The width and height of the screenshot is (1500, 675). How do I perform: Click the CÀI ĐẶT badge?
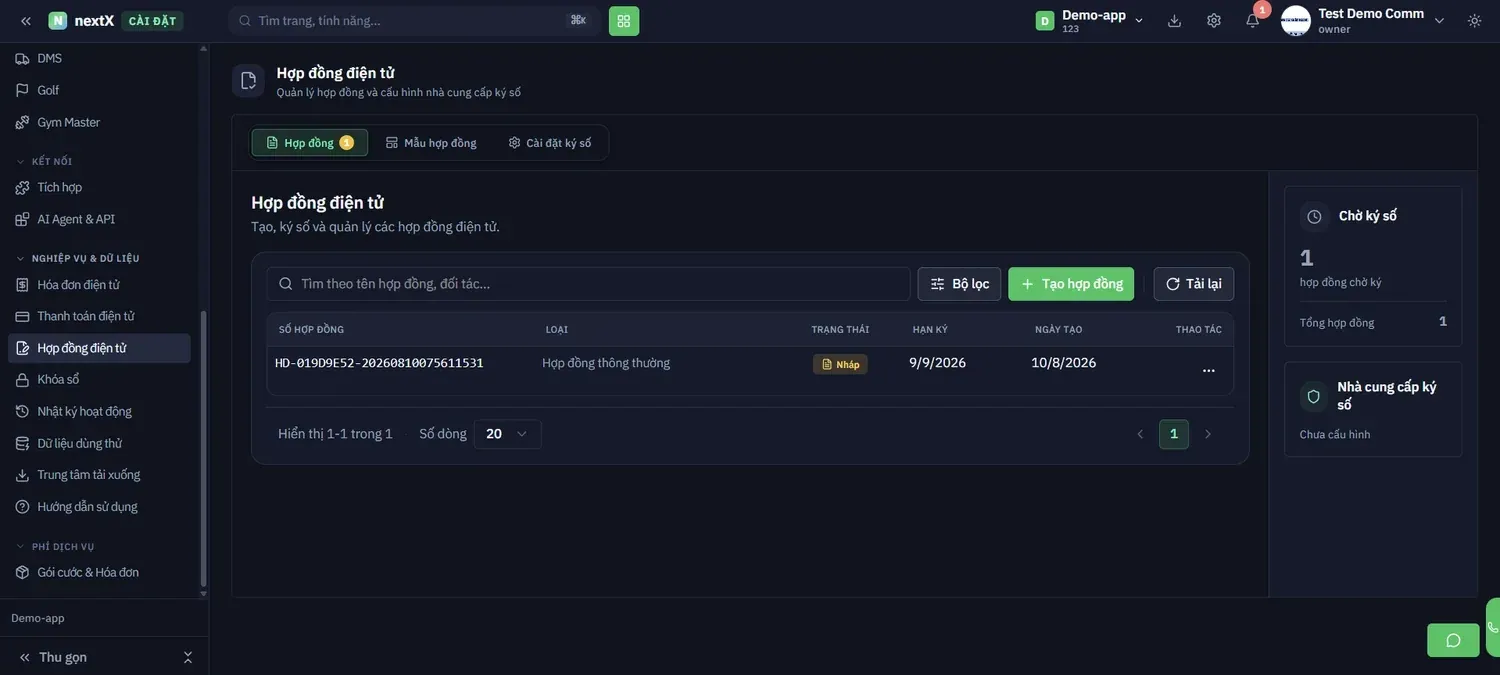(152, 21)
